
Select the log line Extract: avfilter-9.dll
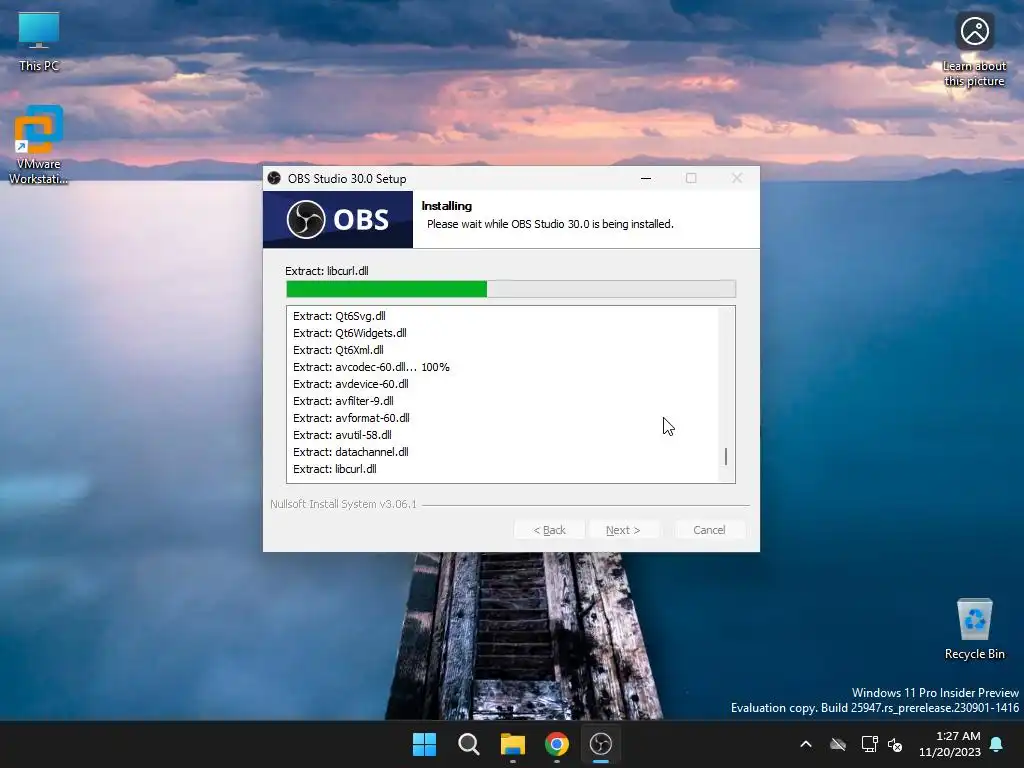343,401
